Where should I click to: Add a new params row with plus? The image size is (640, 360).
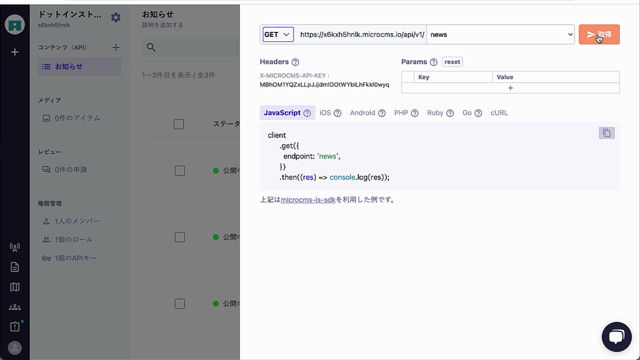510,88
